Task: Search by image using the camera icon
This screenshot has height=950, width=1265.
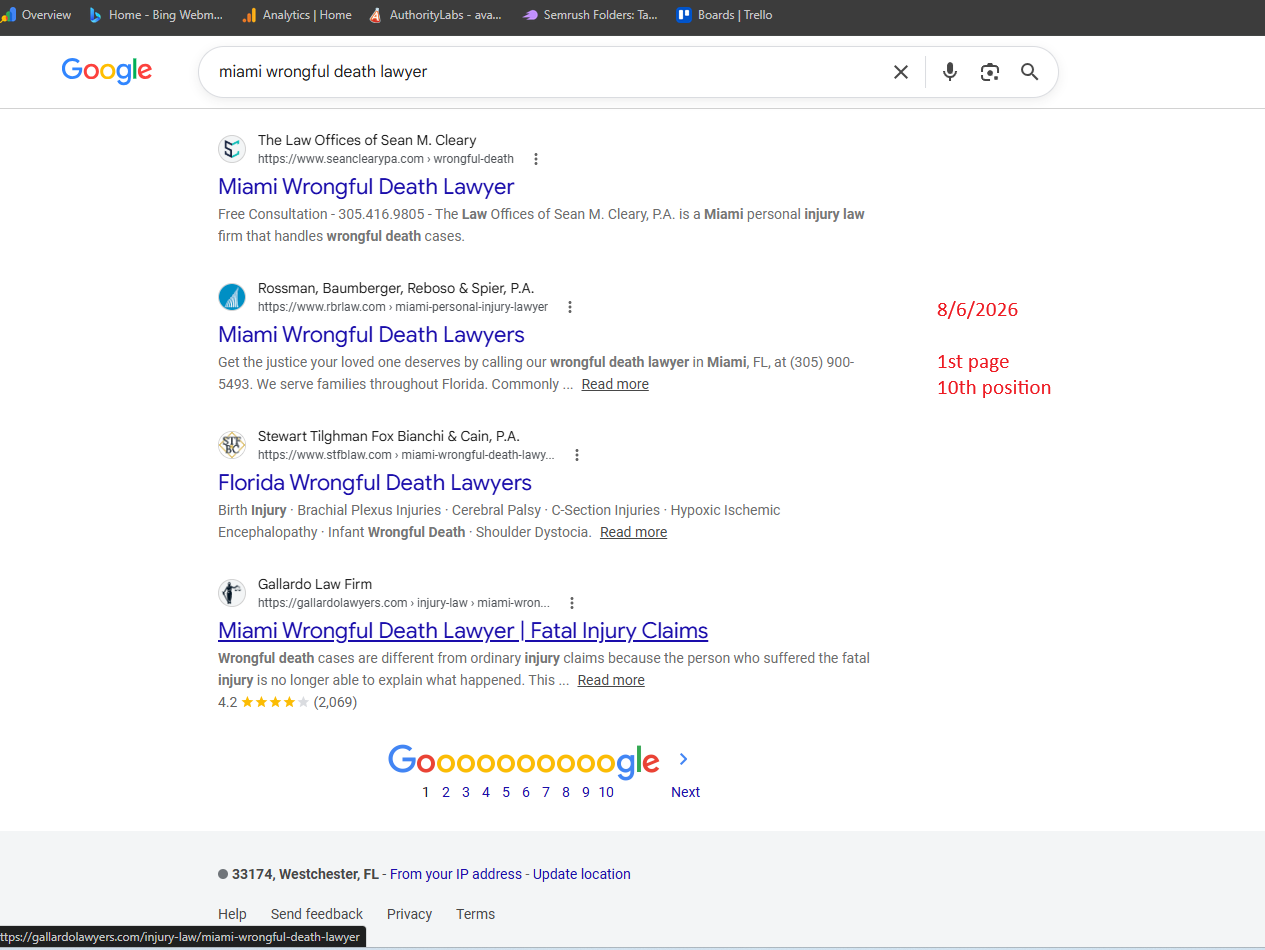Action: coord(990,72)
